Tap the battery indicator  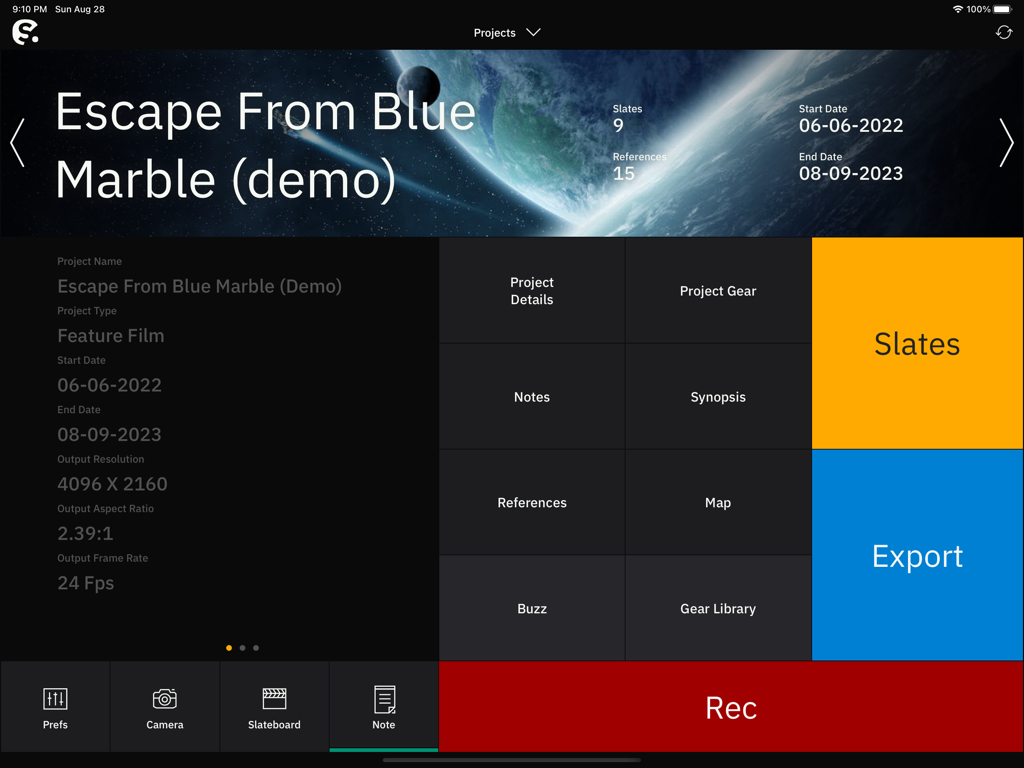click(1003, 9)
